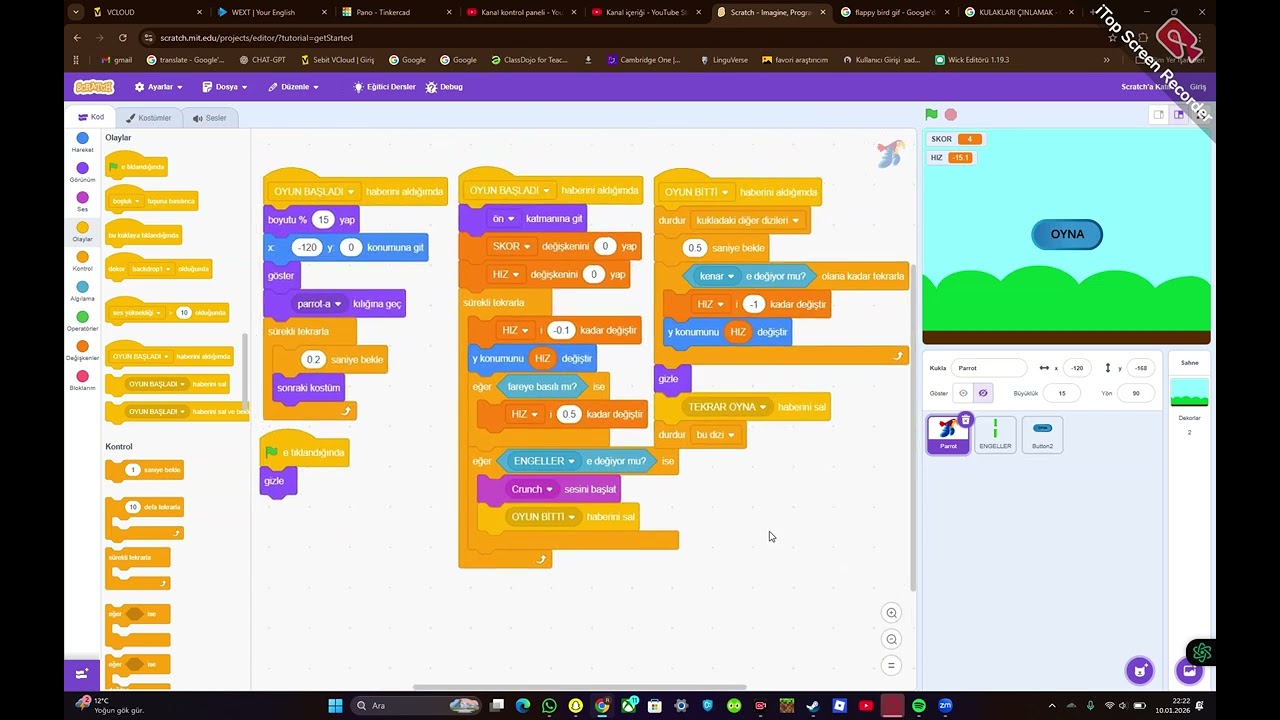
Task: Open the add extension button at palette bottom
Action: point(82,674)
